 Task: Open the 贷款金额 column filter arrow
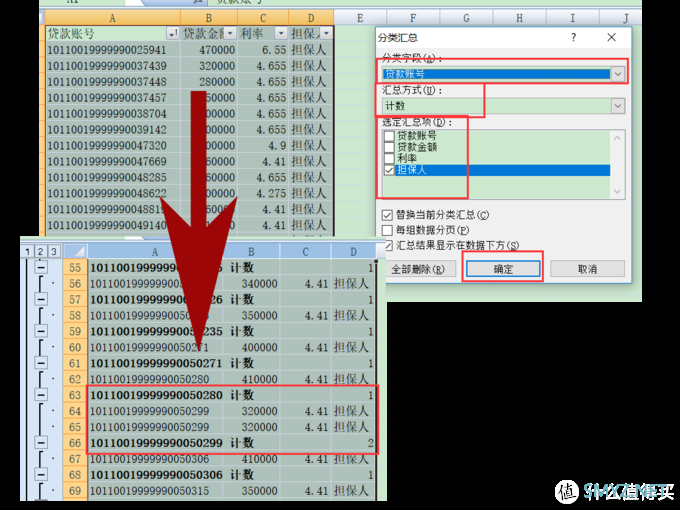click(230, 33)
